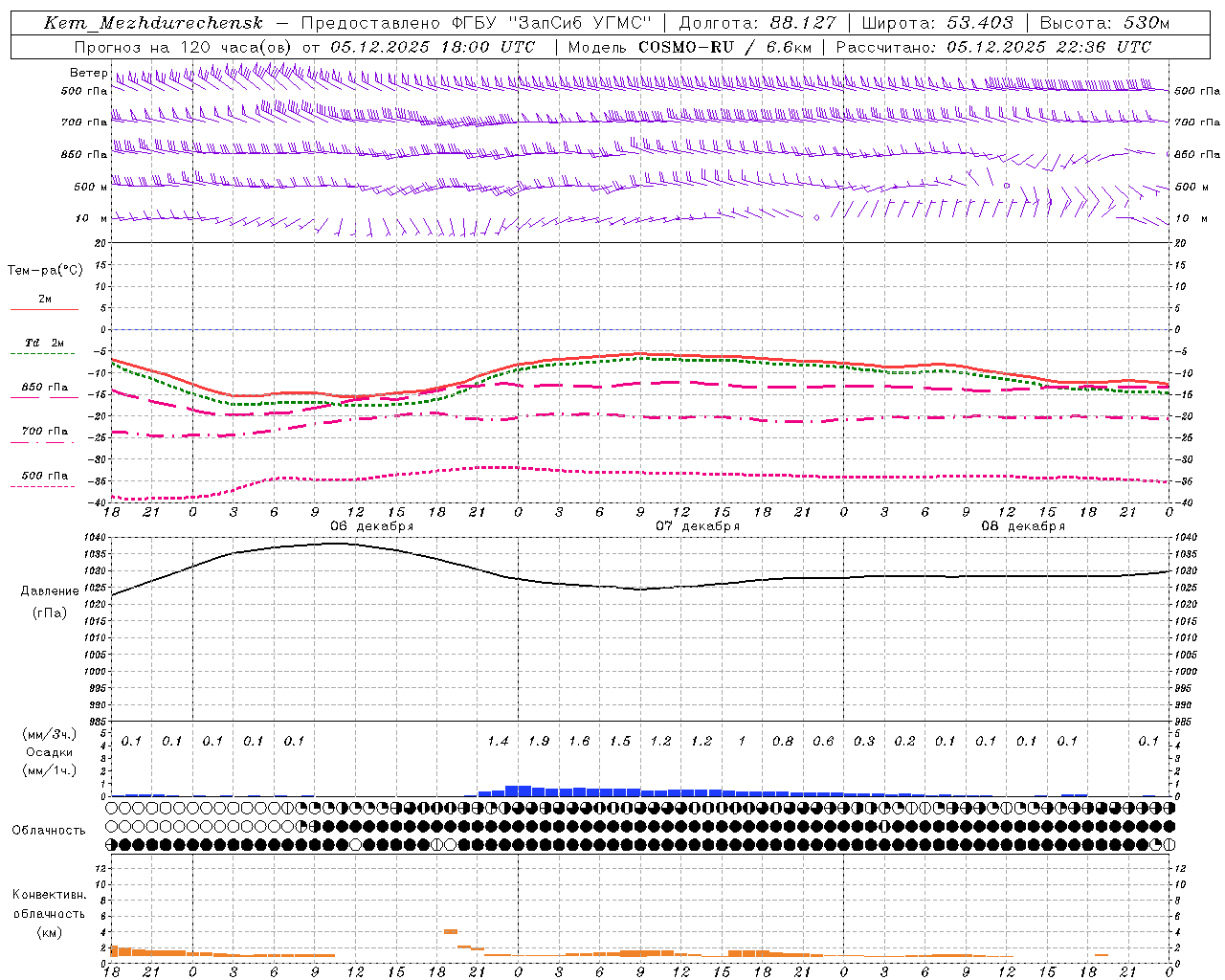
Task: Click the (км) convective cloud unit label
Action: (x=50, y=932)
